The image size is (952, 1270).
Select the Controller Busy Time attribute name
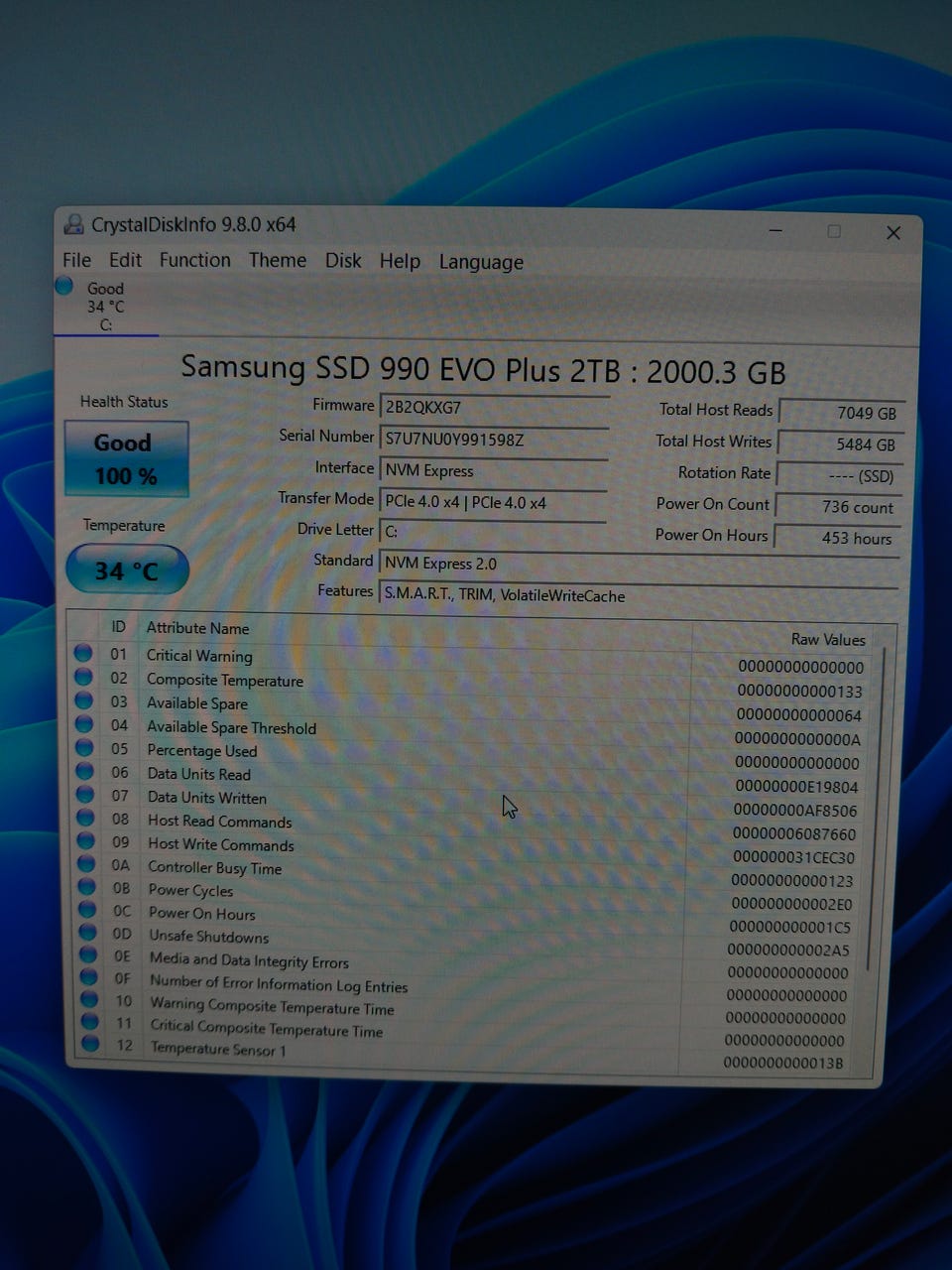tap(215, 868)
